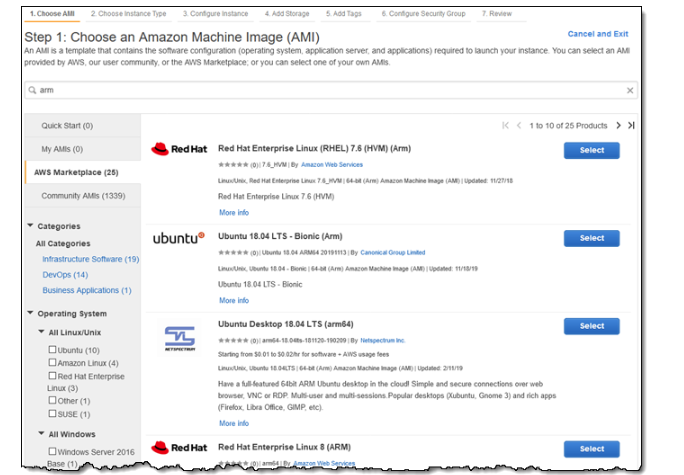Image resolution: width=684 pixels, height=475 pixels.
Task: Filter by DevOps (14) category
Action: 65,275
